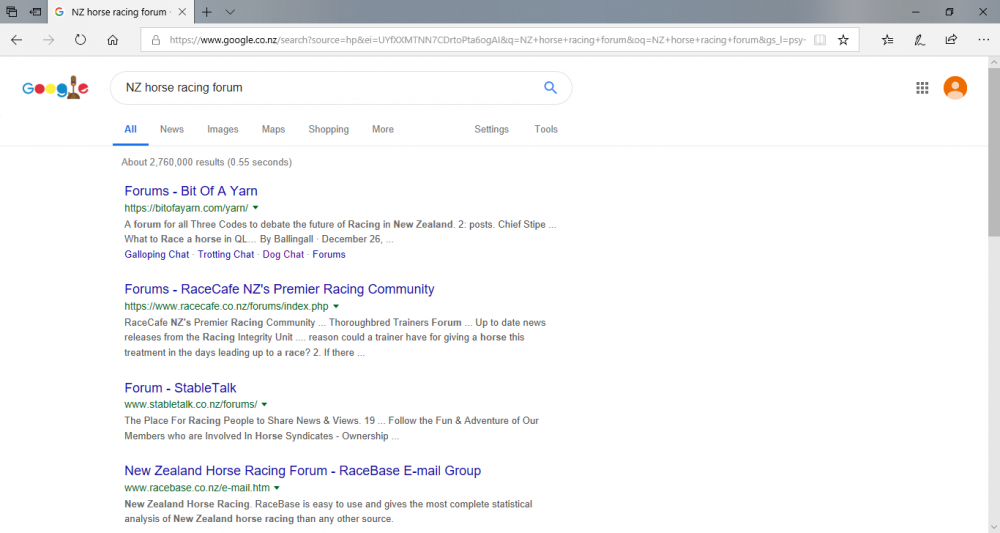Set these tabs aside icon
The width and height of the screenshot is (1000, 533).
pyautogui.click(x=36, y=11)
